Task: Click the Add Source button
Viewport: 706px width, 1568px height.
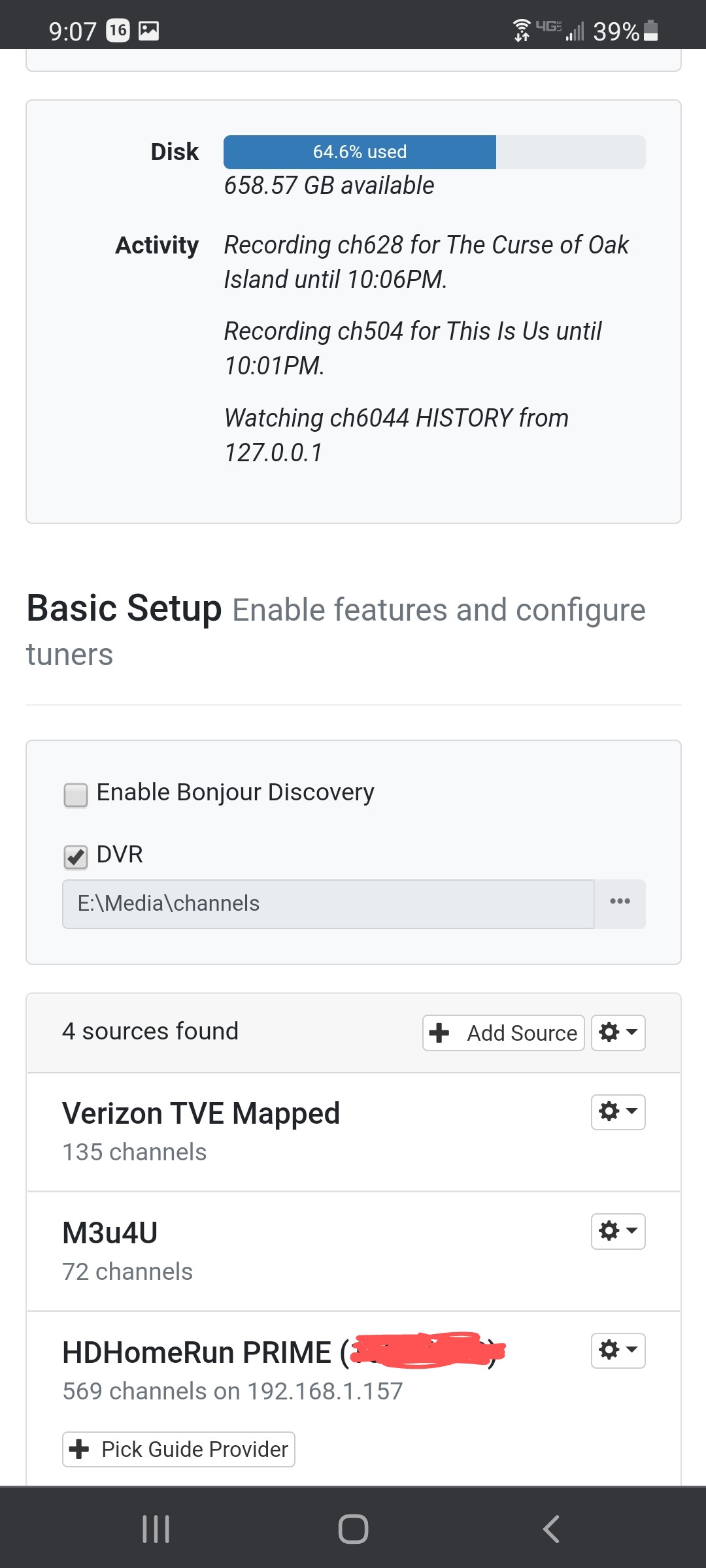Action: pyautogui.click(x=503, y=1033)
